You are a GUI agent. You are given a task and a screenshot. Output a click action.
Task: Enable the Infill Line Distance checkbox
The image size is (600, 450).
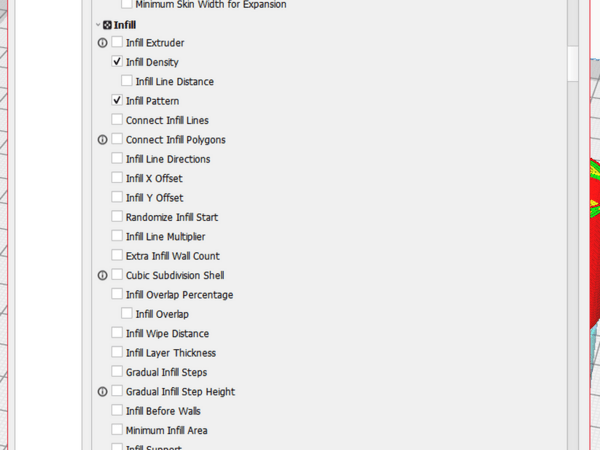127,82
